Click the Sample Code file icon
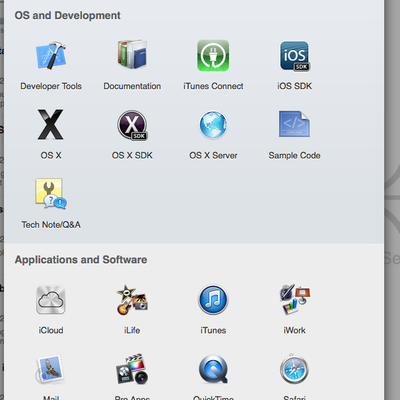This screenshot has height=400, width=400. coord(294,124)
